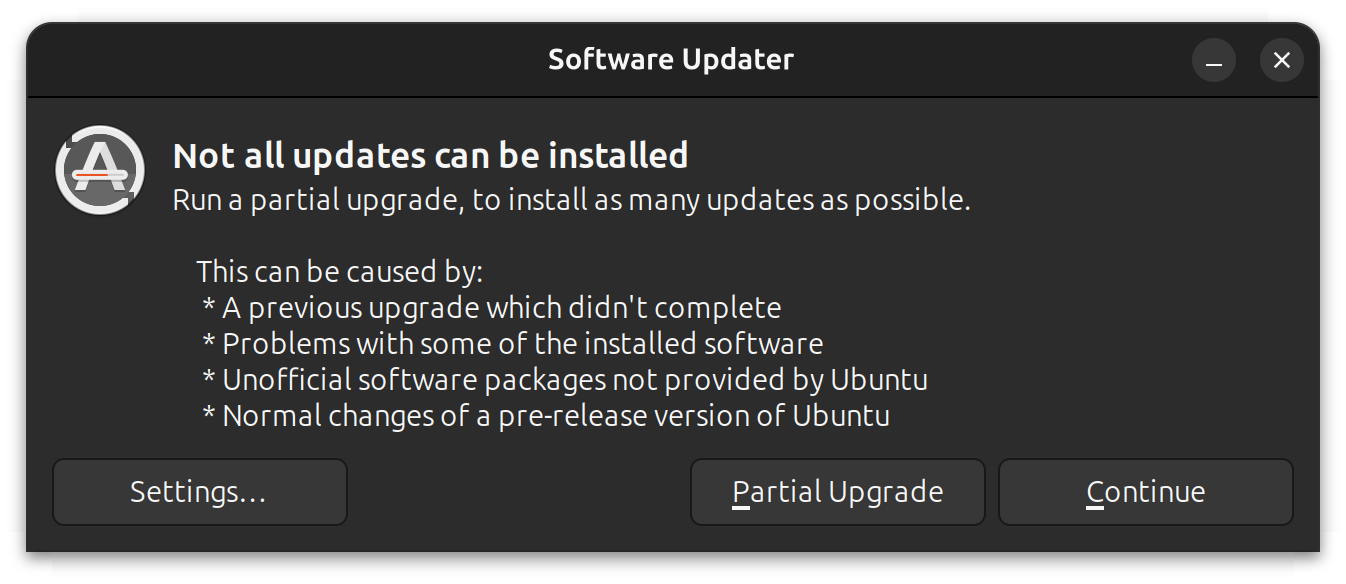Image resolution: width=1346 pixels, height=584 pixels.
Task: Click the minimize button
Action: [1214, 60]
